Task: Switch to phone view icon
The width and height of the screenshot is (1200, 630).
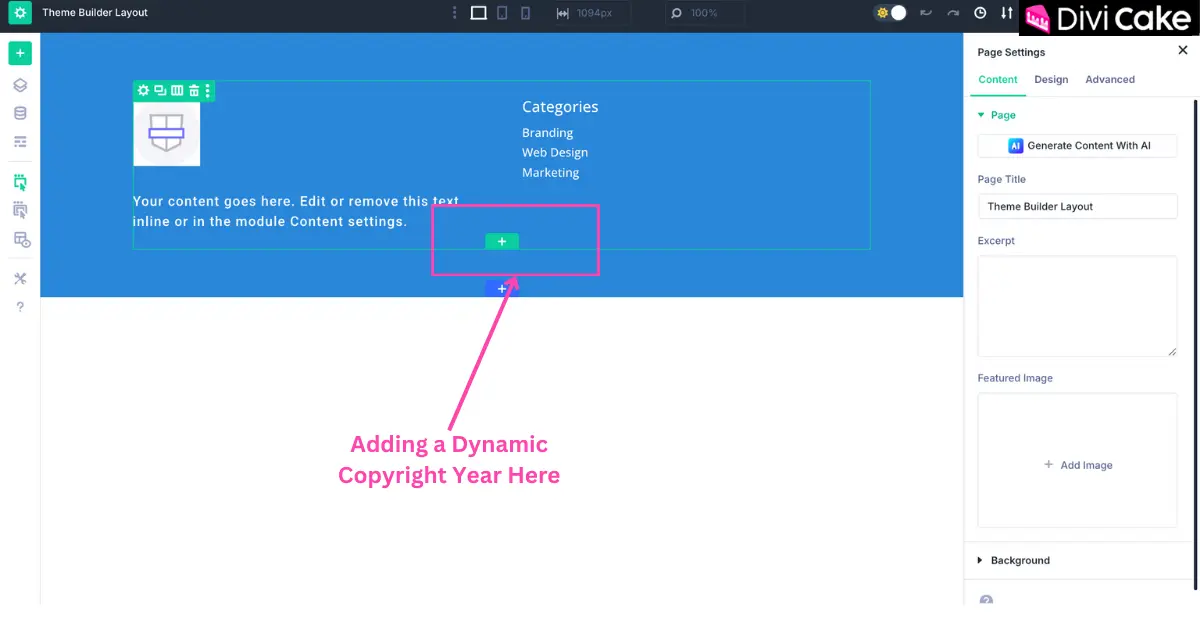Action: [x=525, y=13]
